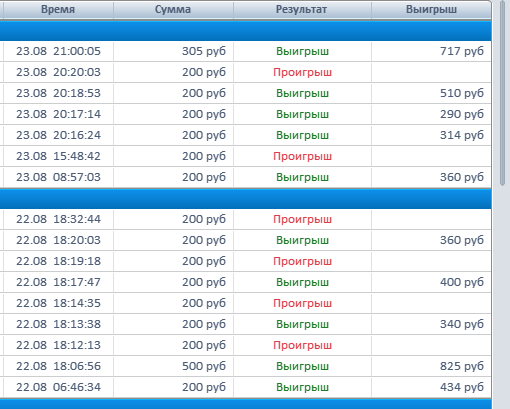The image size is (510, 409).
Task: Click Выигрыш result in the 20:18:53 row
Action: 302,93
